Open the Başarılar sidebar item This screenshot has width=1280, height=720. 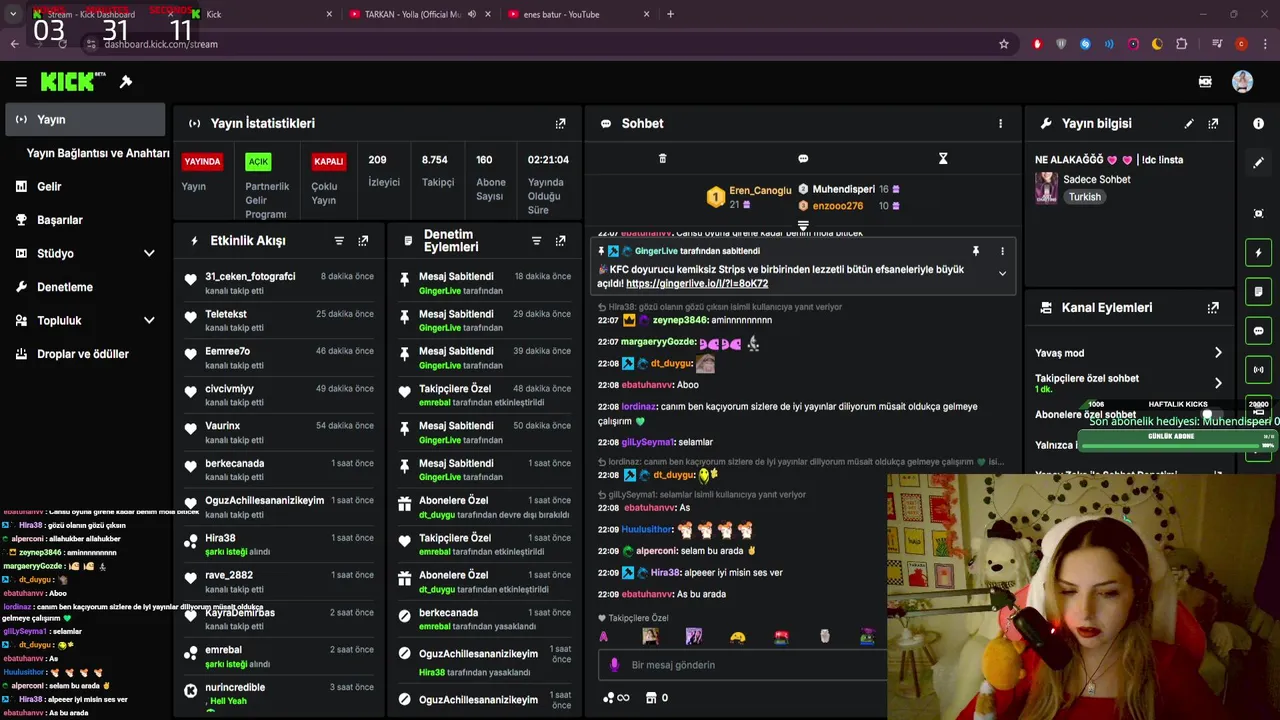coord(85,220)
